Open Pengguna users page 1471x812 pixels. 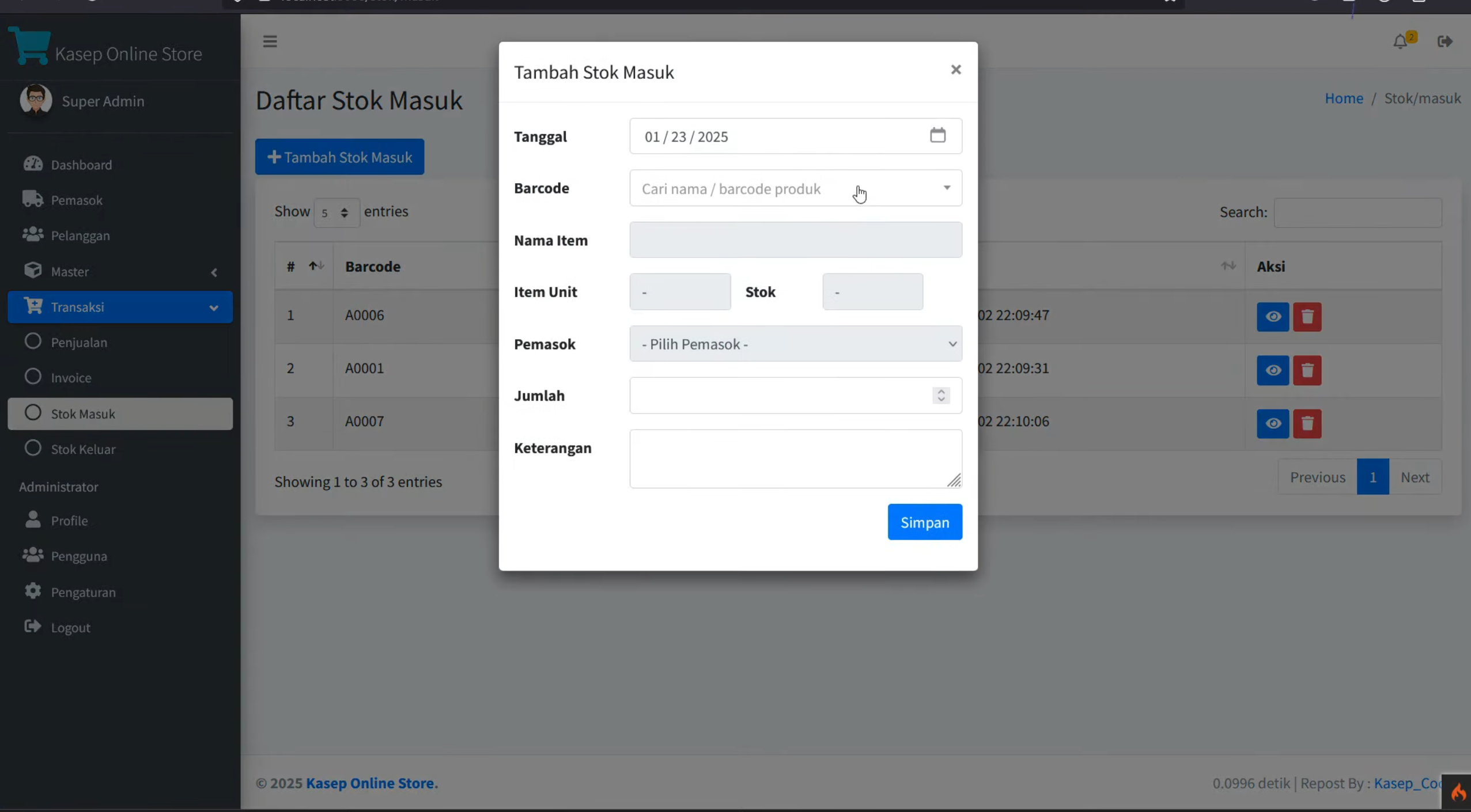pyautogui.click(x=120, y=556)
